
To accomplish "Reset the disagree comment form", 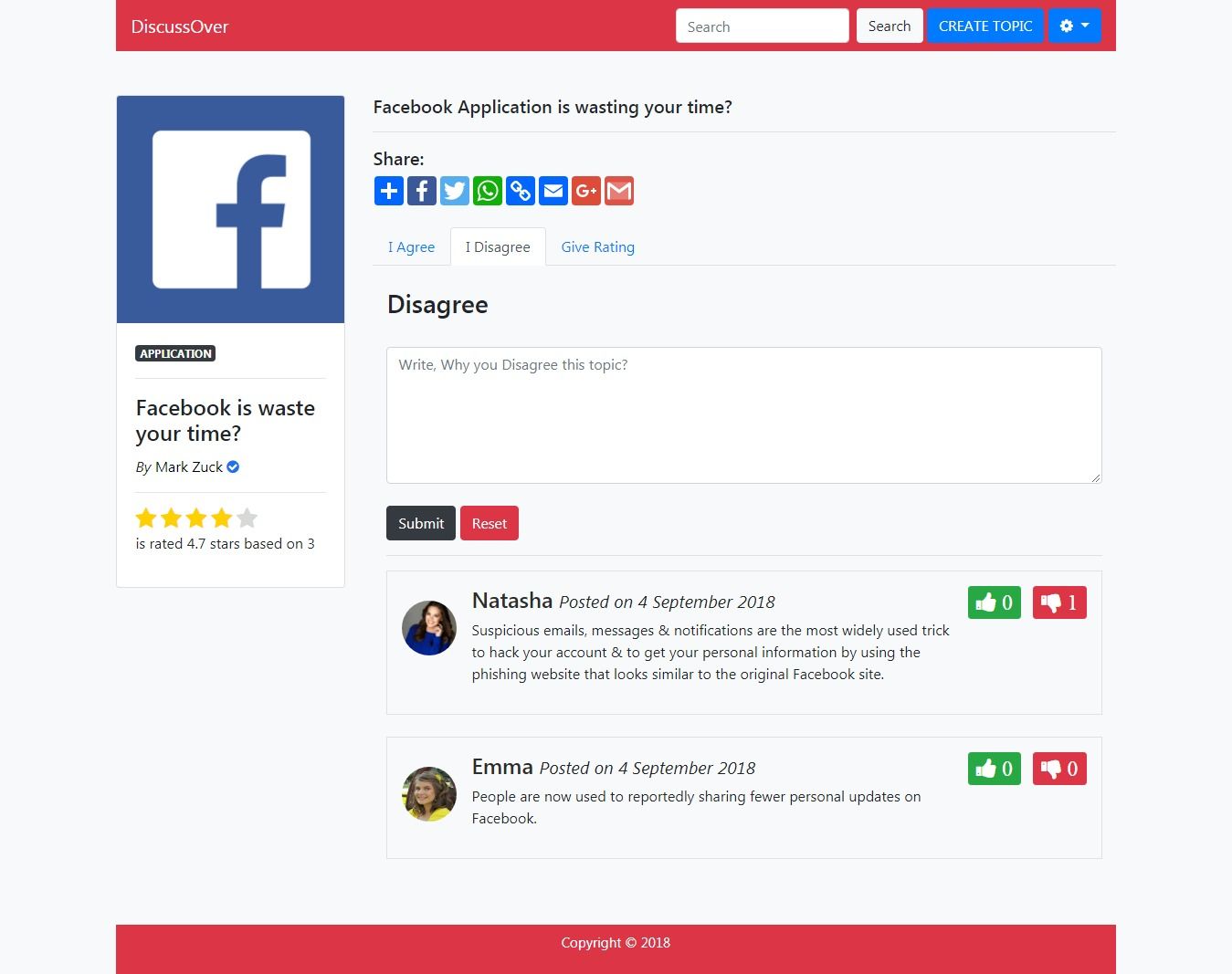I will [490, 523].
